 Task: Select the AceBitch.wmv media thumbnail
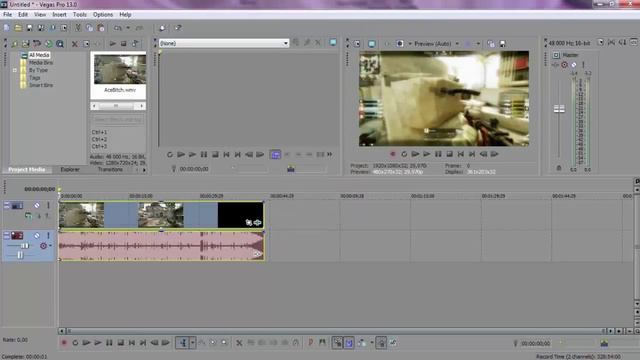click(x=120, y=70)
